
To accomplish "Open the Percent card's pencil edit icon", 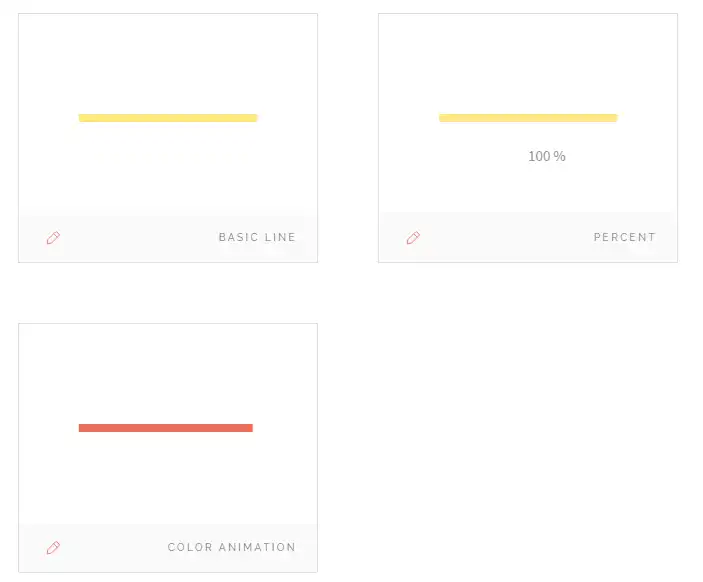I will click(x=413, y=238).
